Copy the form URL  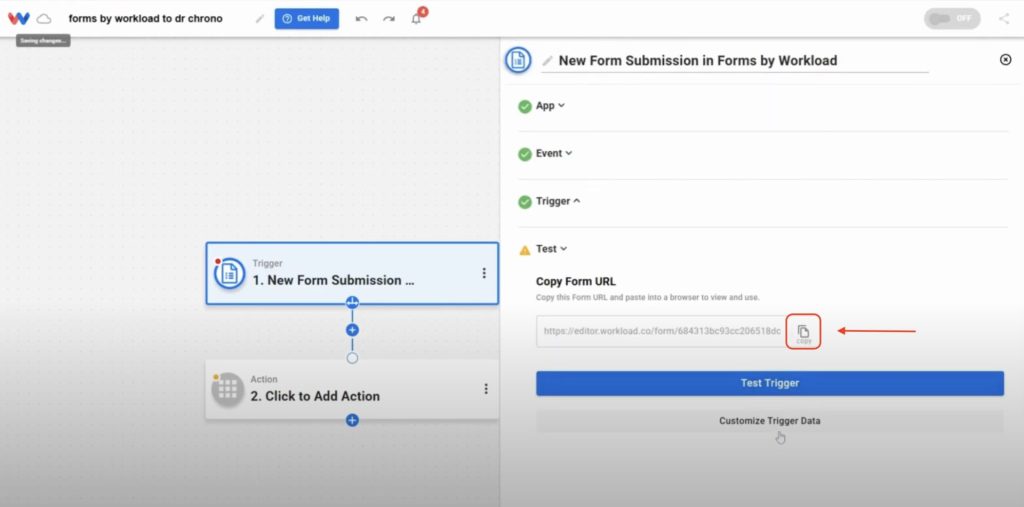pyautogui.click(x=803, y=332)
